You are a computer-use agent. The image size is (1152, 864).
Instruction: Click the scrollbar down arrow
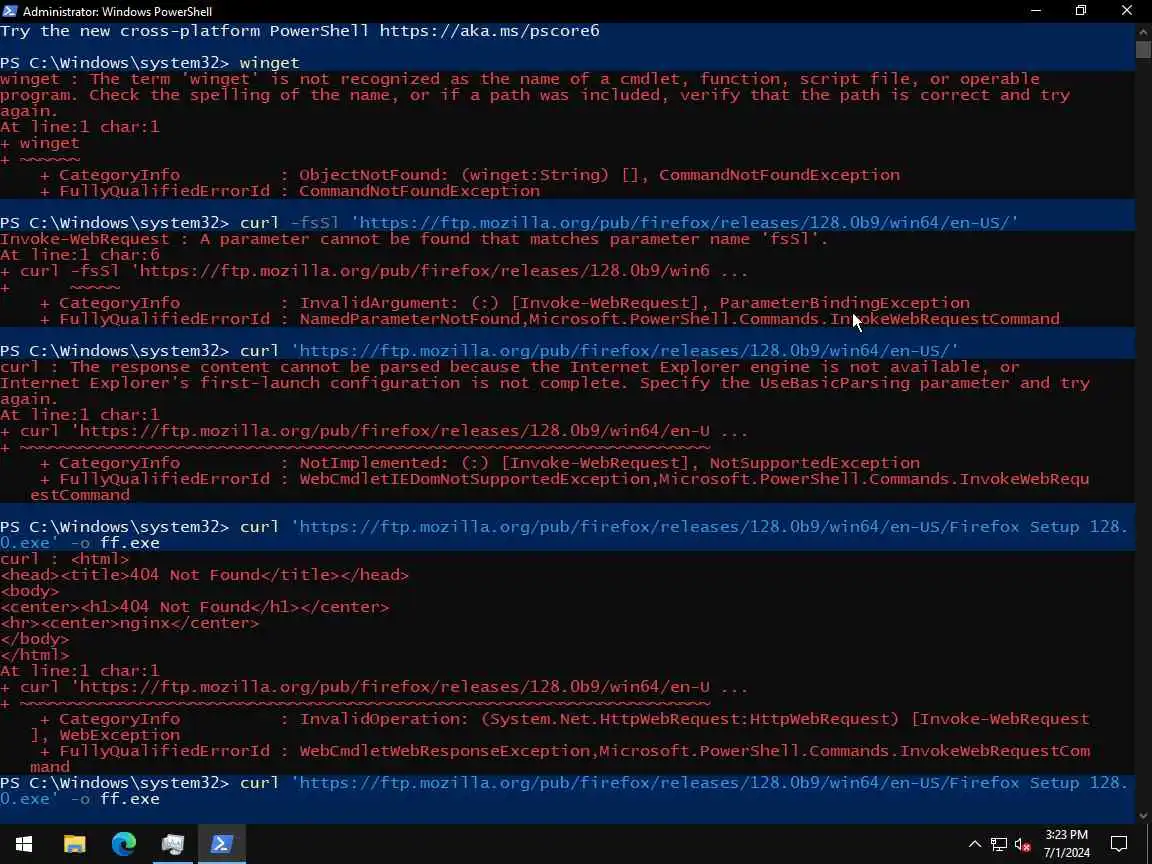click(1143, 816)
